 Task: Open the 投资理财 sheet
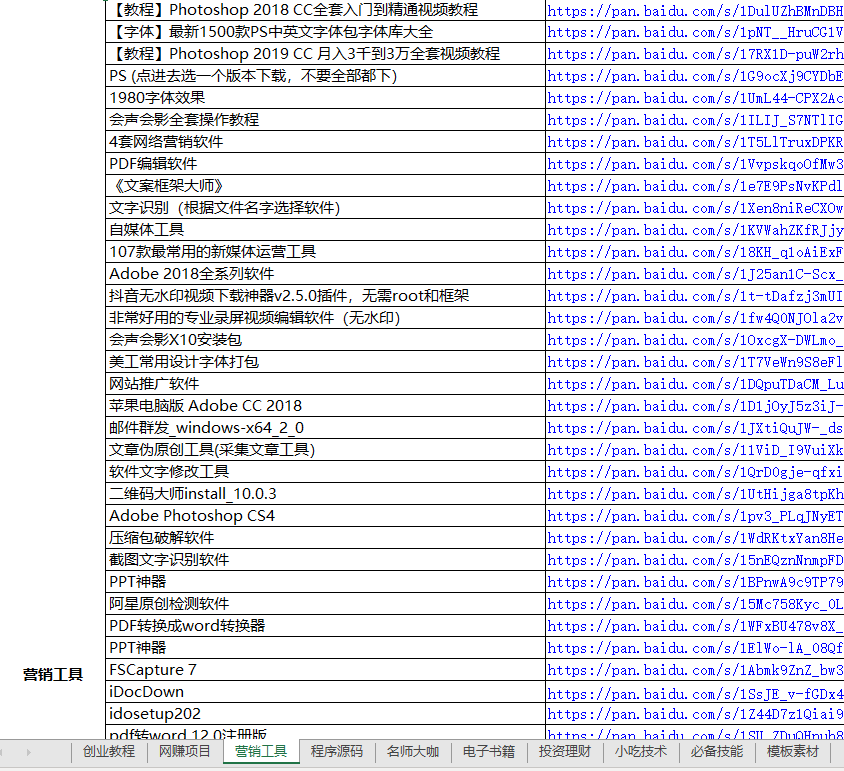click(564, 751)
